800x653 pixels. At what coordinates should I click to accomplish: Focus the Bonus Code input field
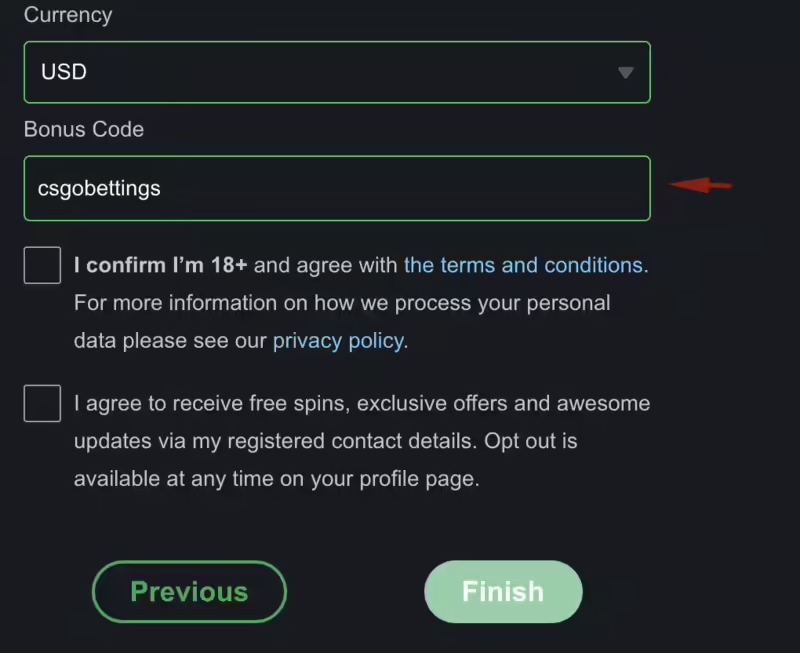pyautogui.click(x=400, y=188)
